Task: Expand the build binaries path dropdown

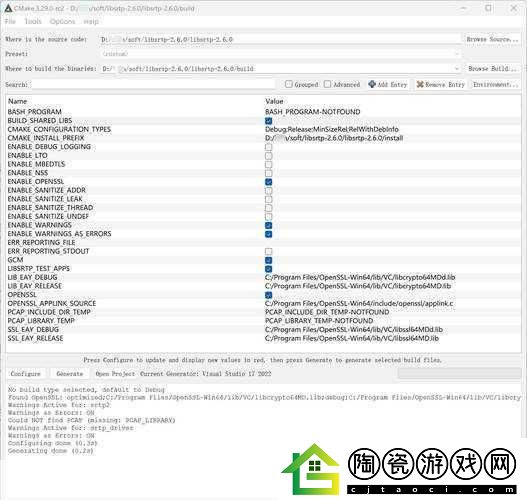Action: coord(456,69)
